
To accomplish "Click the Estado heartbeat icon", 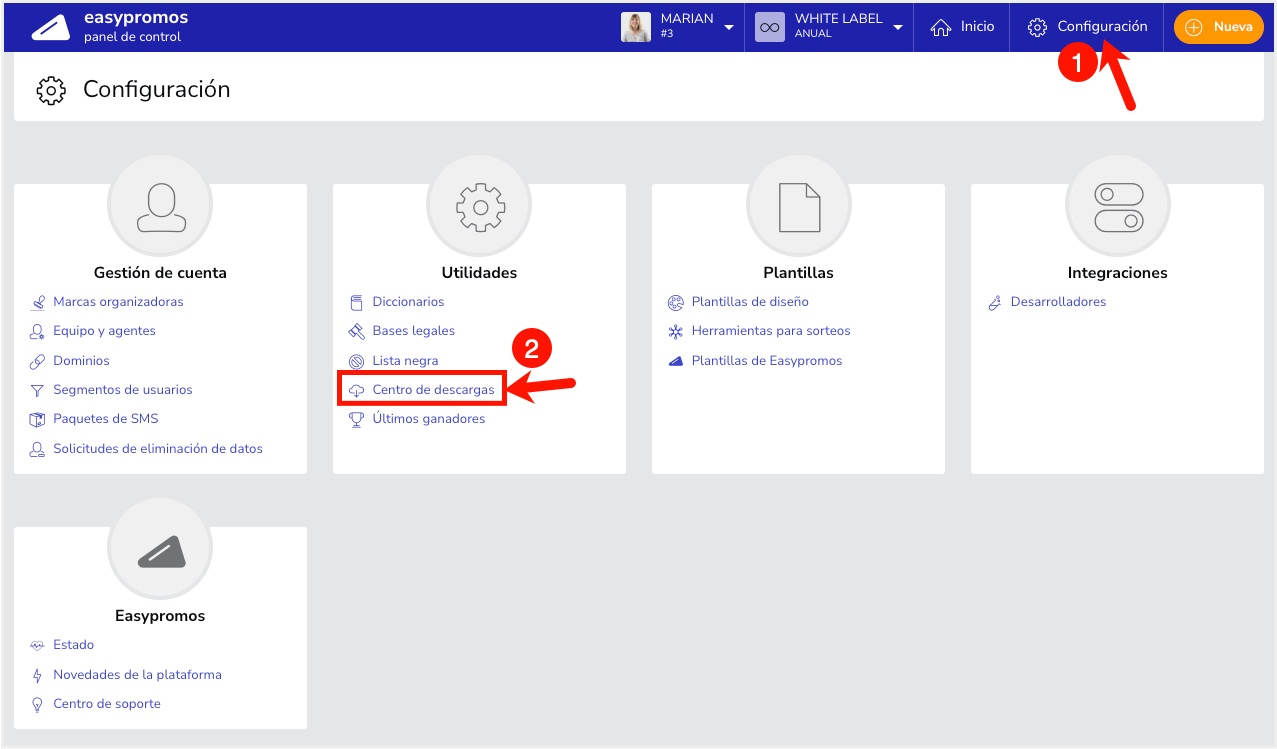I will 37,646.
